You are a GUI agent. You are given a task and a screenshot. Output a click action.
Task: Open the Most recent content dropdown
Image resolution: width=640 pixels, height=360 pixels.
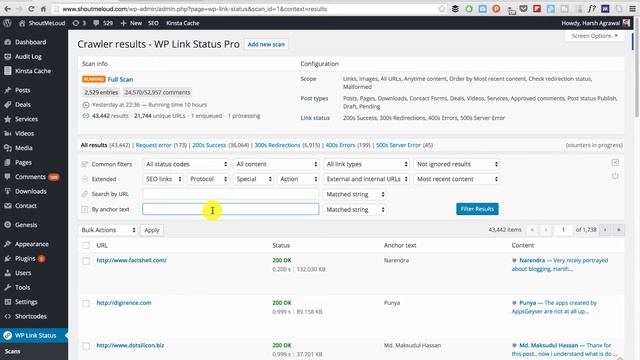(x=457, y=179)
